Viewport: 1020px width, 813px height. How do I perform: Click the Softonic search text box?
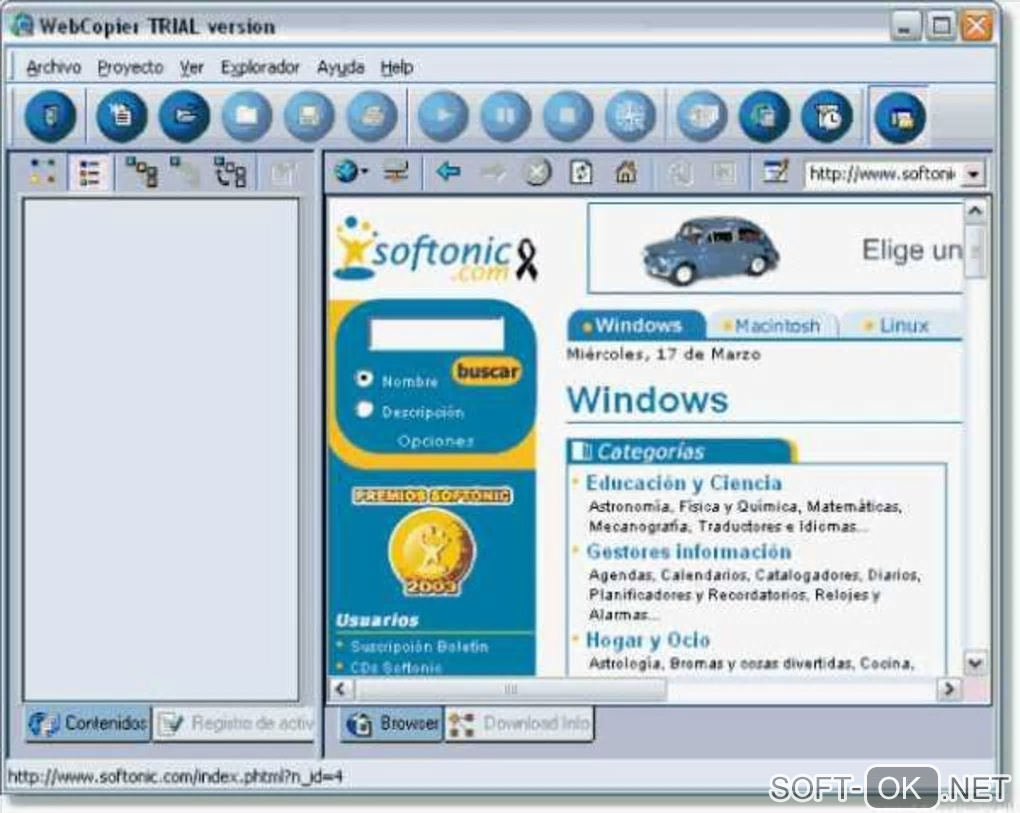pyautogui.click(x=436, y=334)
